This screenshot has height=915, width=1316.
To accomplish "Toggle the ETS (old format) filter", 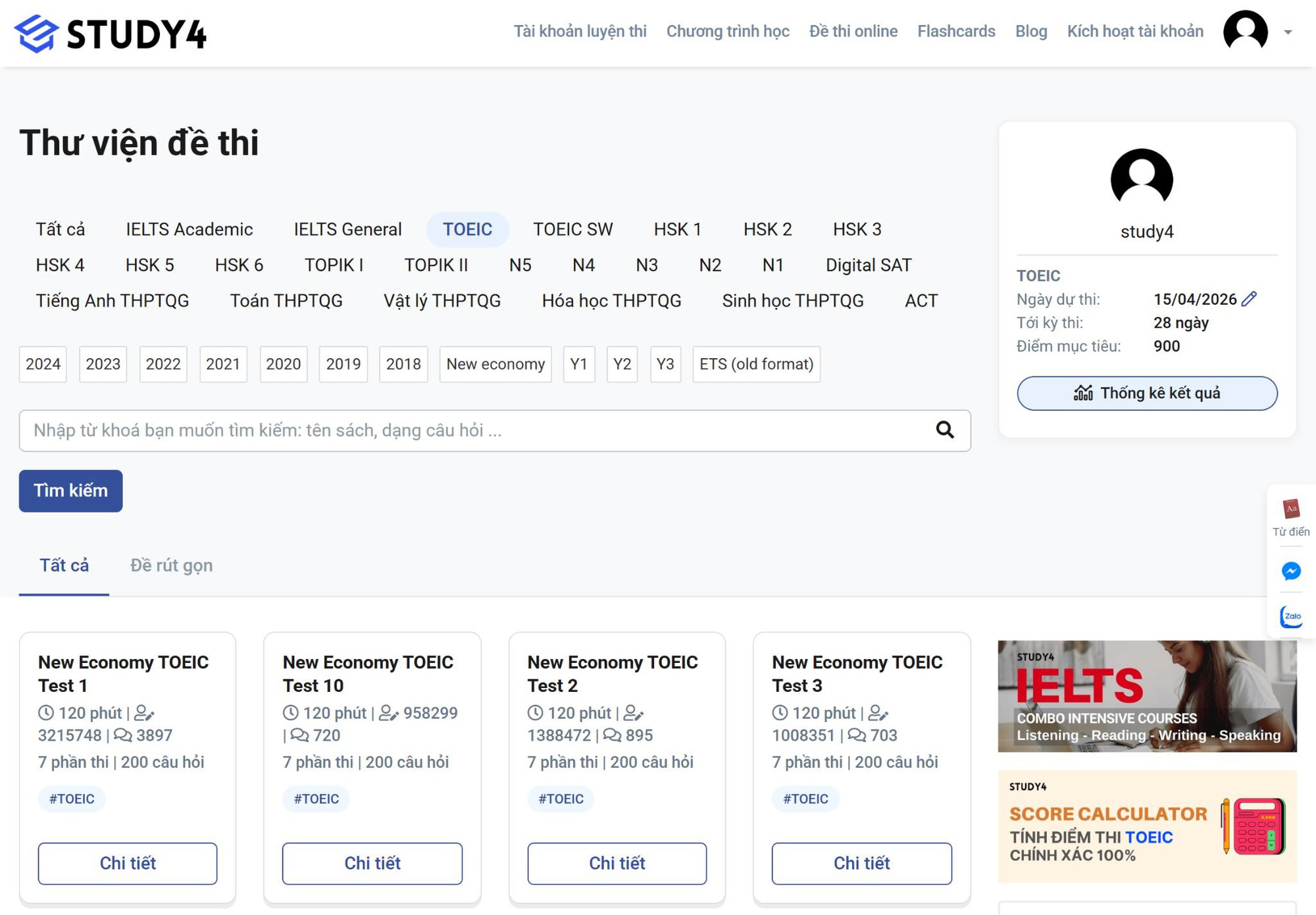I will click(x=755, y=364).
